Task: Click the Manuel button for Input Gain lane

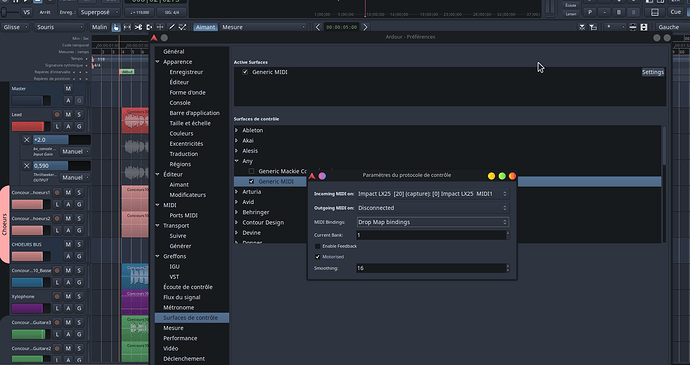Action: pyautogui.click(x=74, y=151)
